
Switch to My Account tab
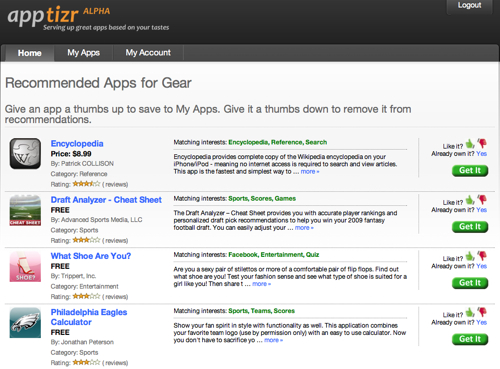(148, 53)
